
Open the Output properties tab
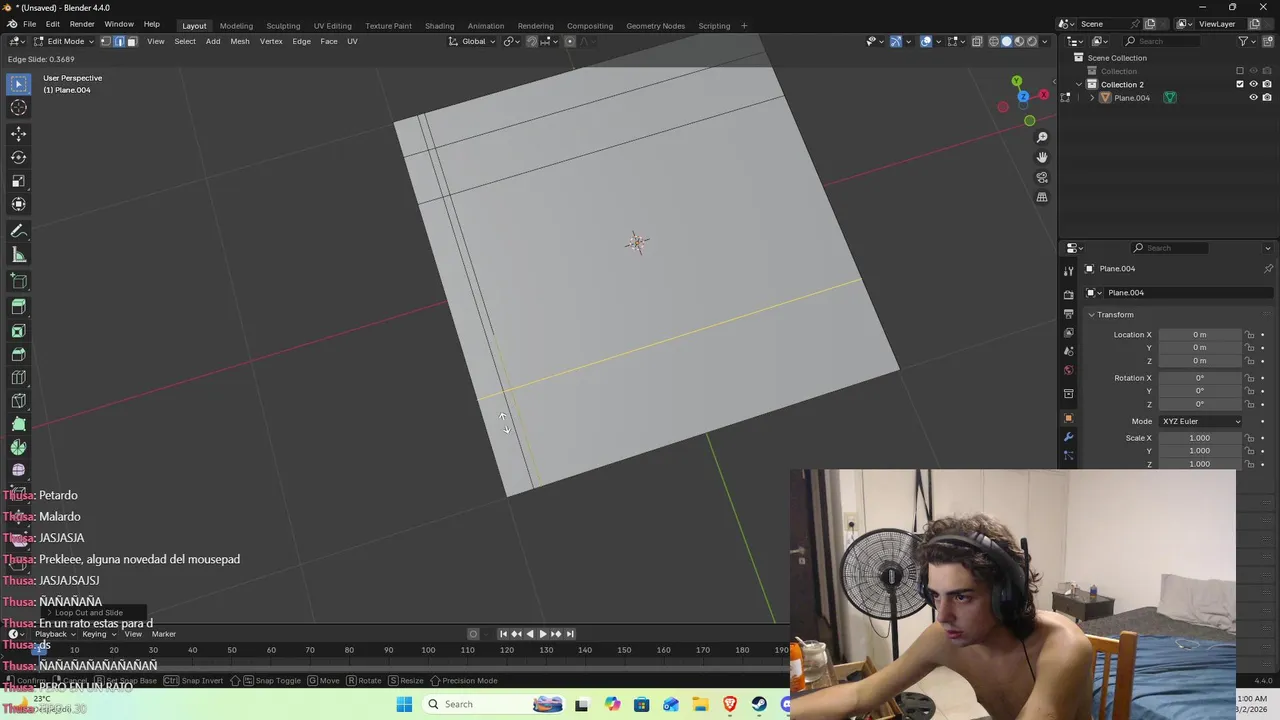pyautogui.click(x=1068, y=314)
